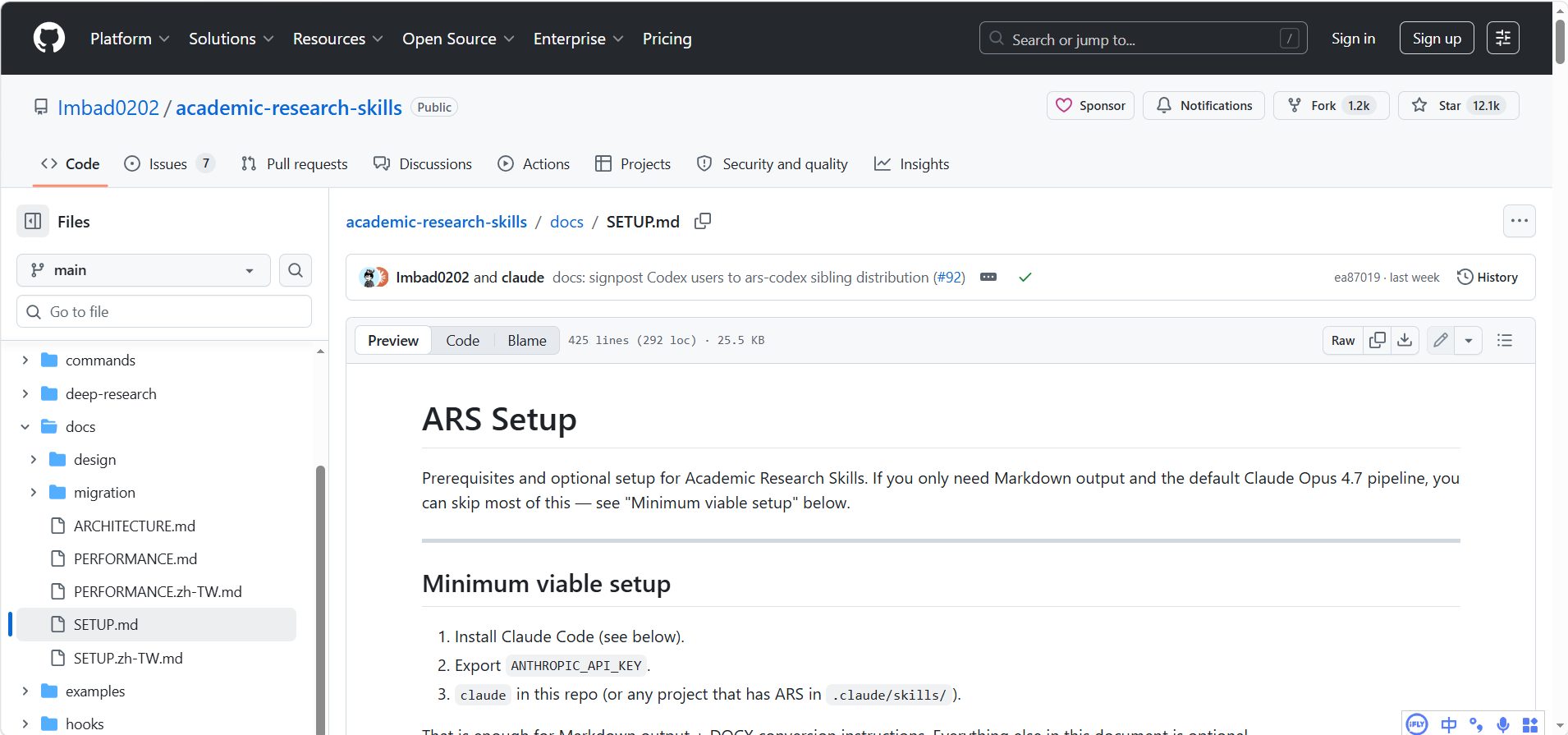Screen dimensions: 1568x735
Task: Open the input method punctuation icon
Action: pos(1476,724)
